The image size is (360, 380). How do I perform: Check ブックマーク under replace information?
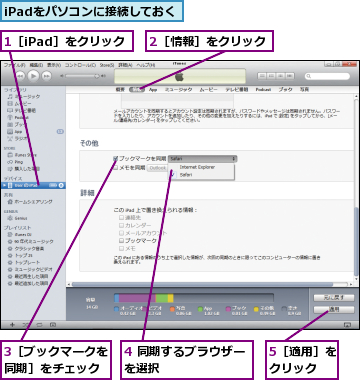tap(122, 240)
